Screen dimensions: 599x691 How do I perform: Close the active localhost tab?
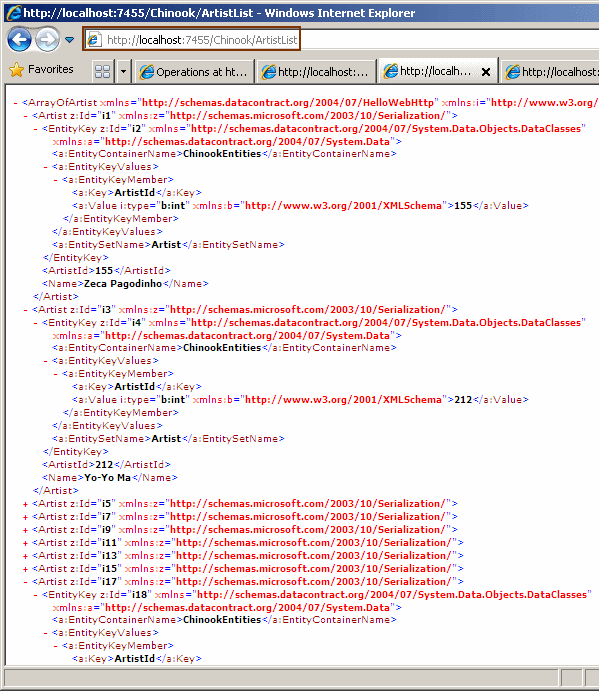[x=486, y=72]
